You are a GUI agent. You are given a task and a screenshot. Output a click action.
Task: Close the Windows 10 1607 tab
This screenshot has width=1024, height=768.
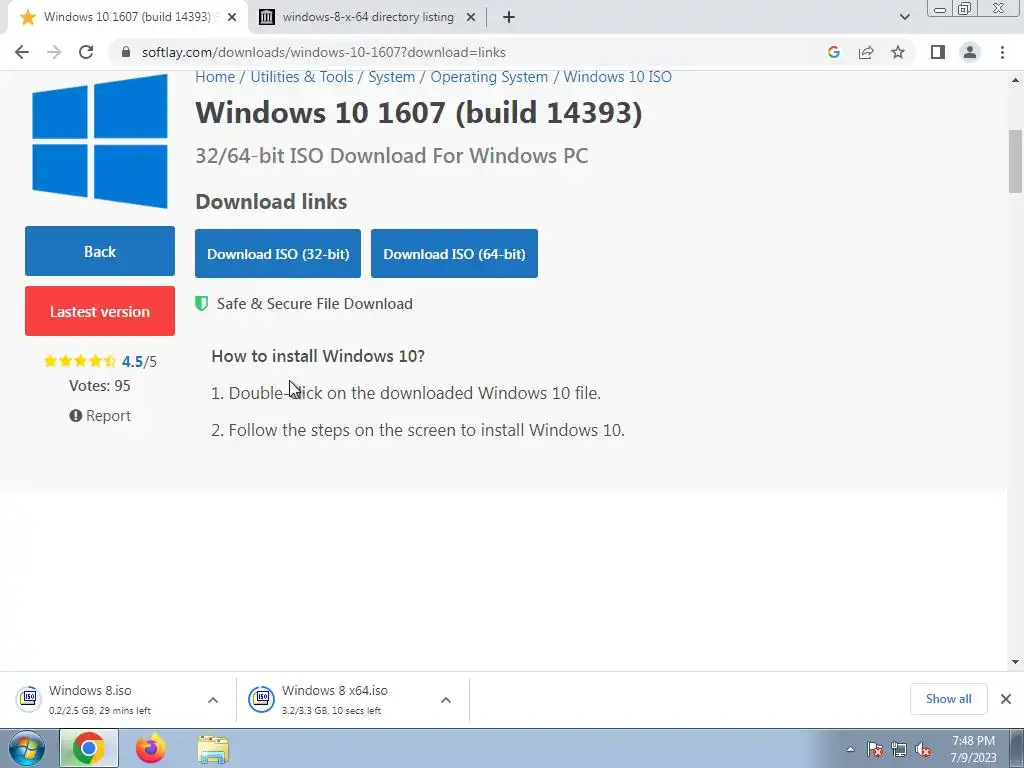click(232, 17)
